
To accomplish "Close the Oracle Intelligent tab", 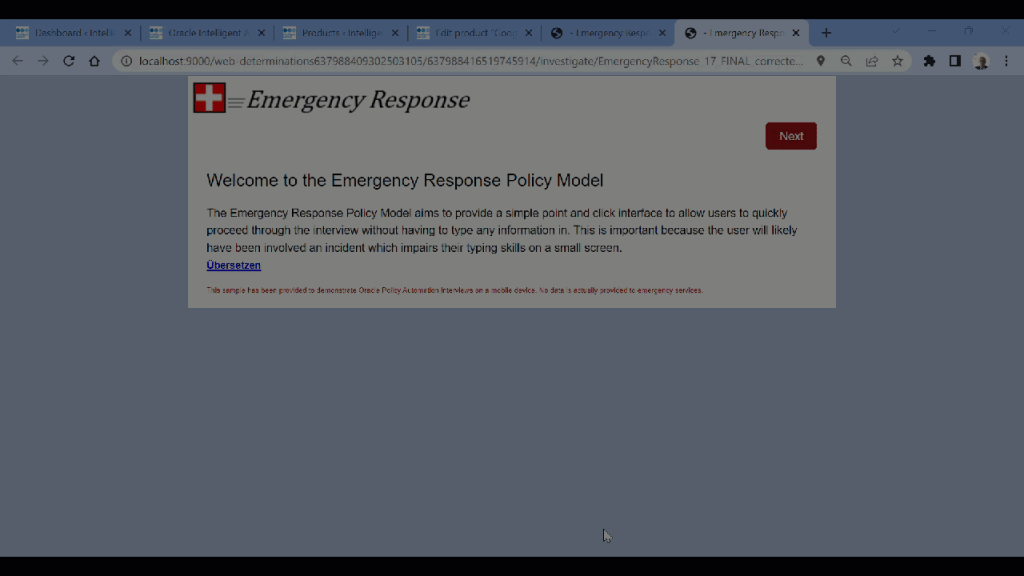I will click(x=261, y=33).
